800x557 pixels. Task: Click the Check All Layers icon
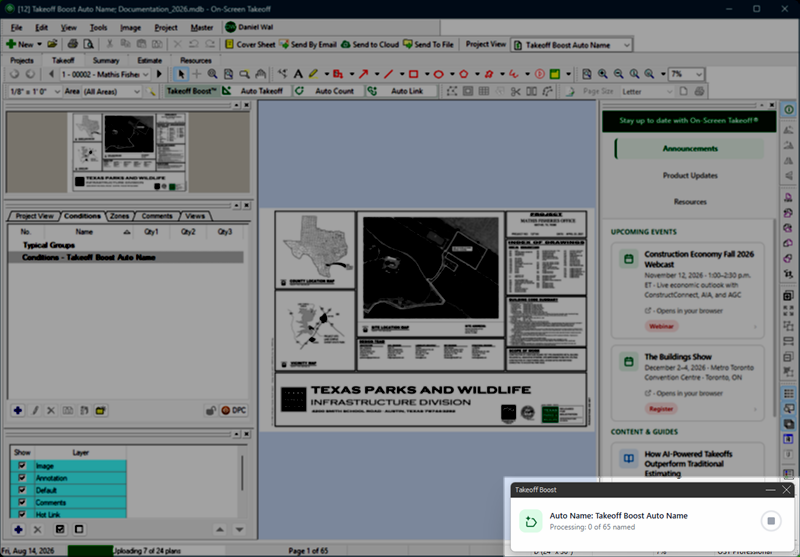60,529
